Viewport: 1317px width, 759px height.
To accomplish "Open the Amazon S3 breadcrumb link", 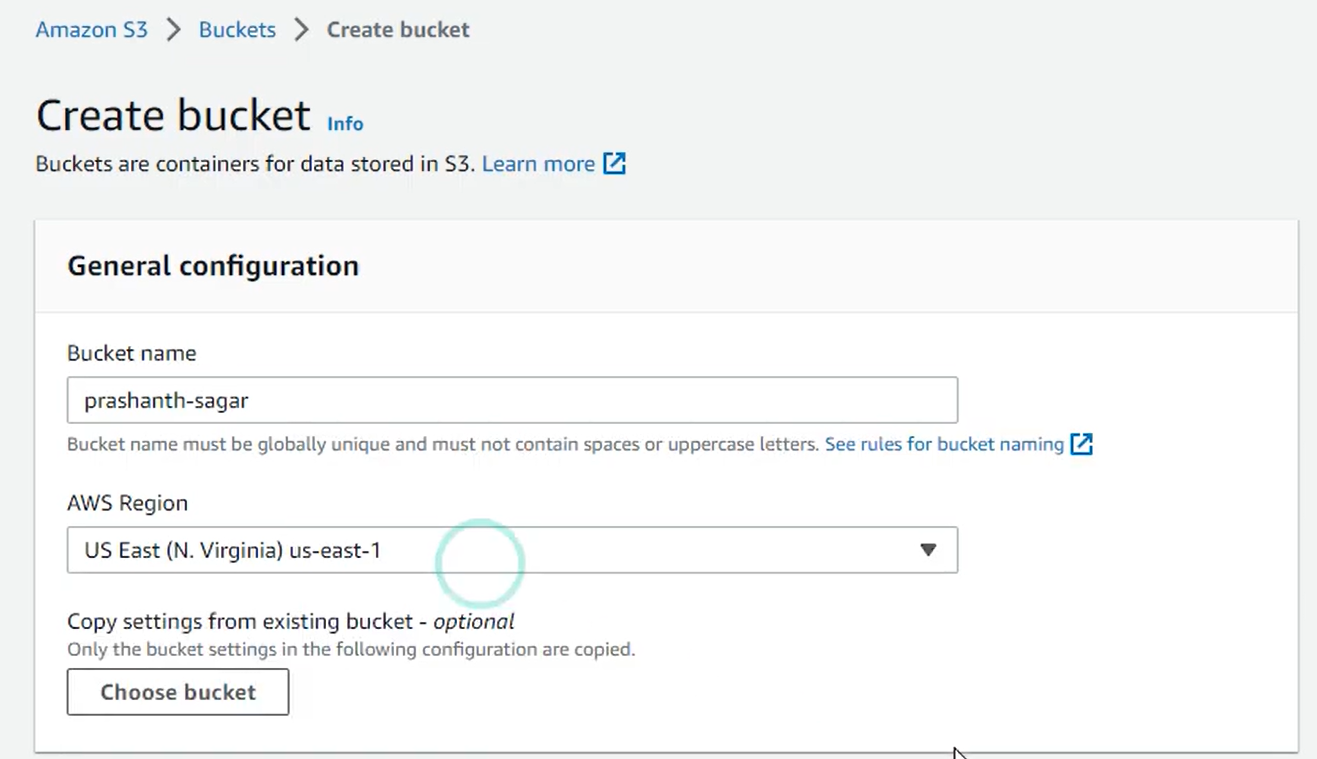I will [x=91, y=30].
